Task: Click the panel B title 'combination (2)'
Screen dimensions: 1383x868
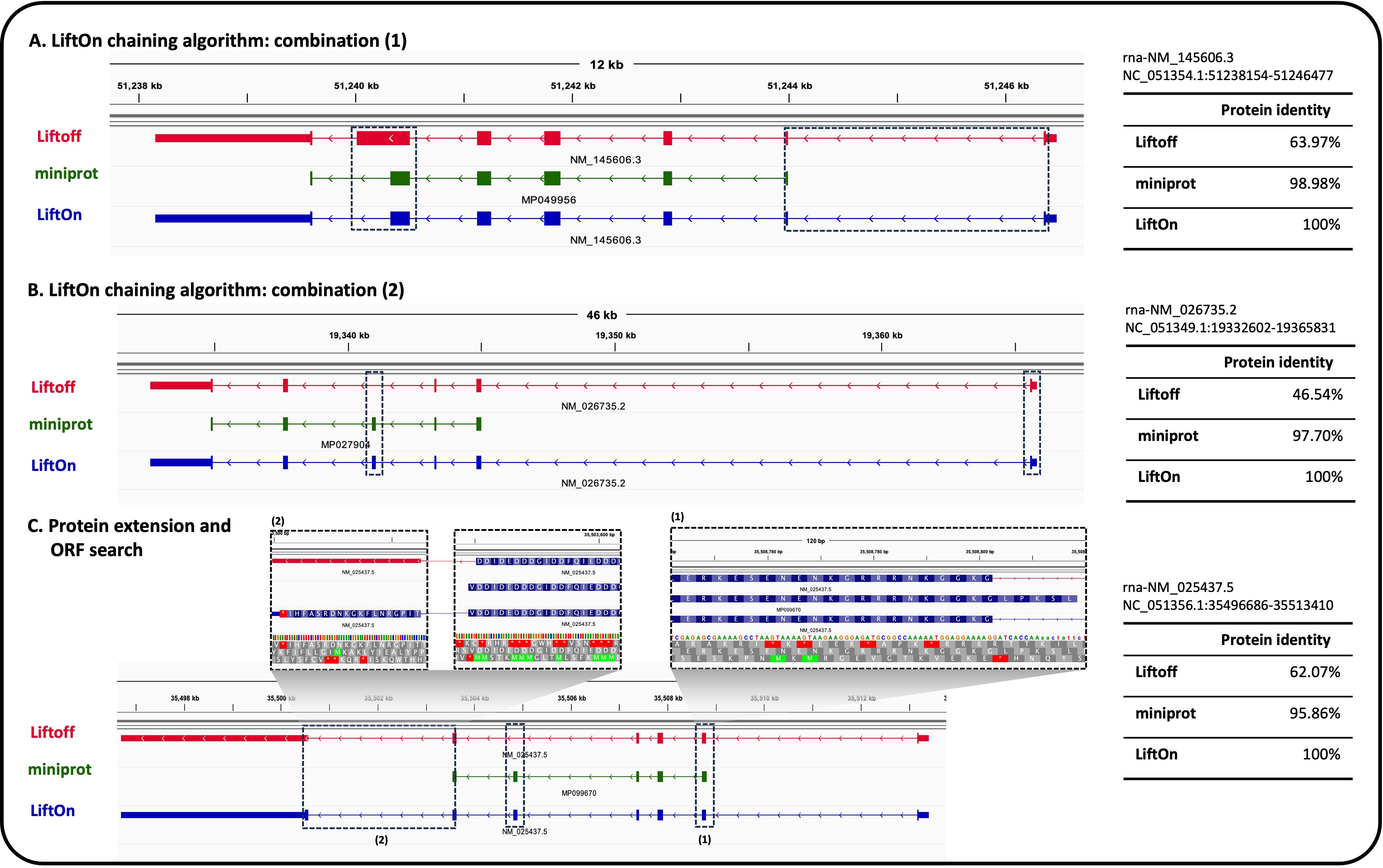Action: [x=337, y=290]
